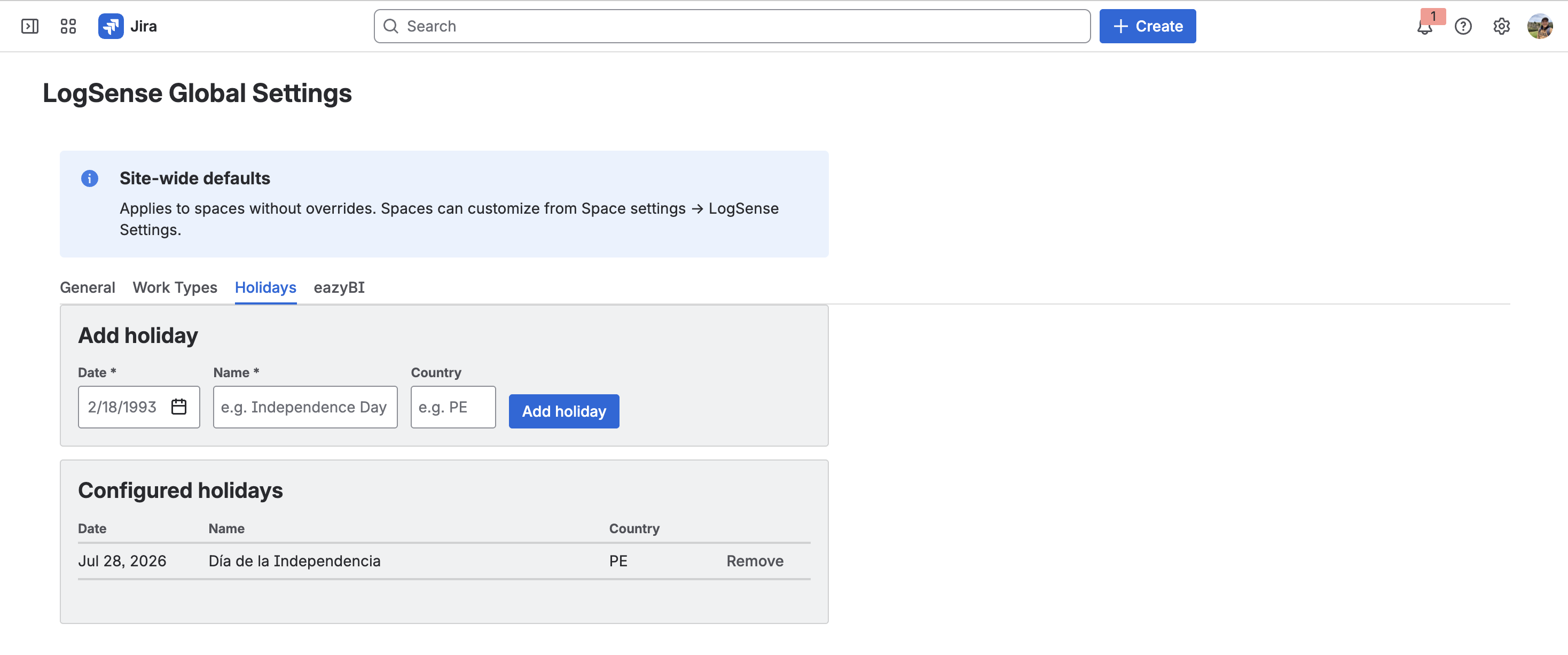The height and width of the screenshot is (655, 1568).
Task: Click the Add holiday button
Action: tap(563, 411)
